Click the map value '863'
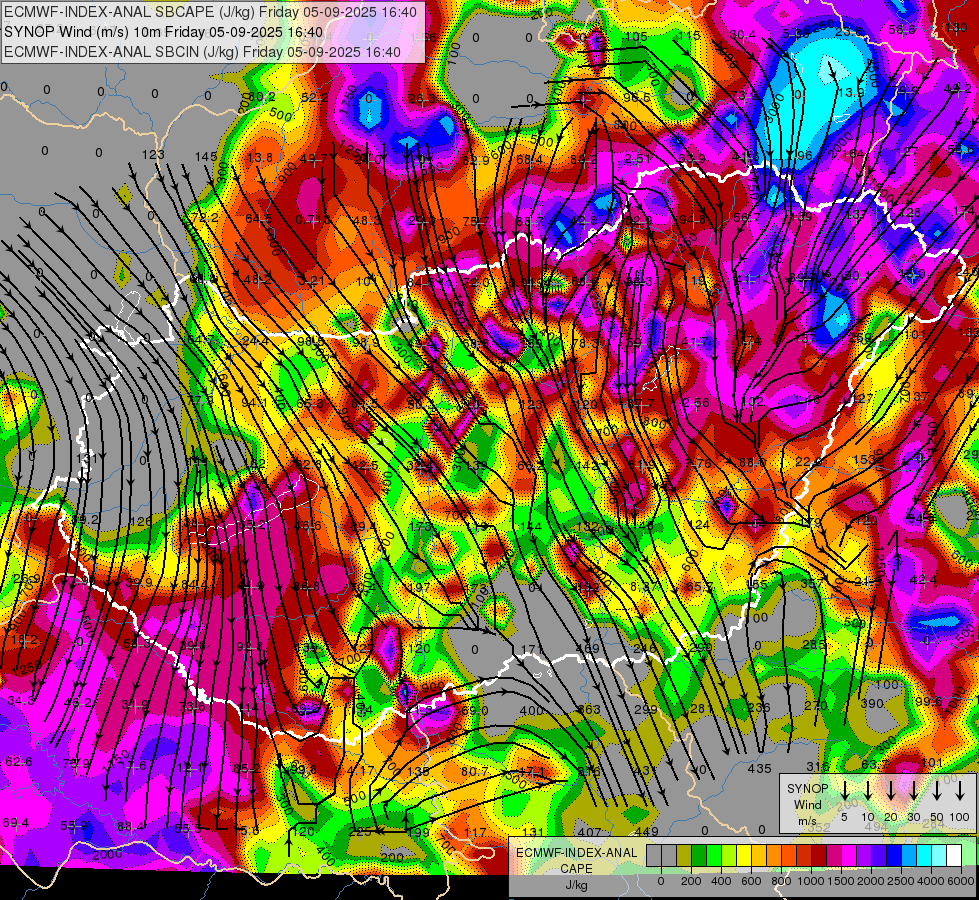 pyautogui.click(x=589, y=710)
